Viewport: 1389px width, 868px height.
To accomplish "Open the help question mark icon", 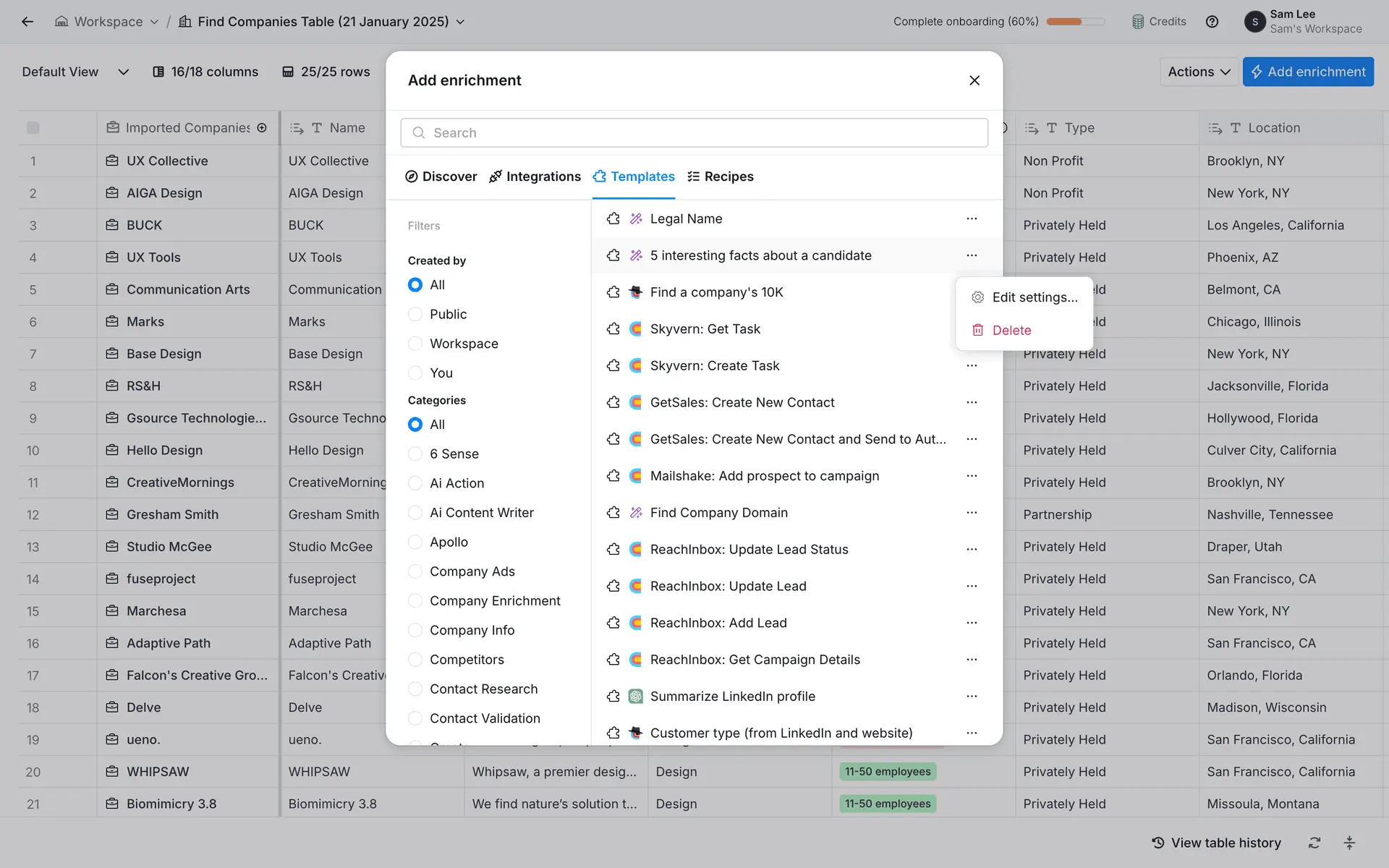I will coord(1212,22).
